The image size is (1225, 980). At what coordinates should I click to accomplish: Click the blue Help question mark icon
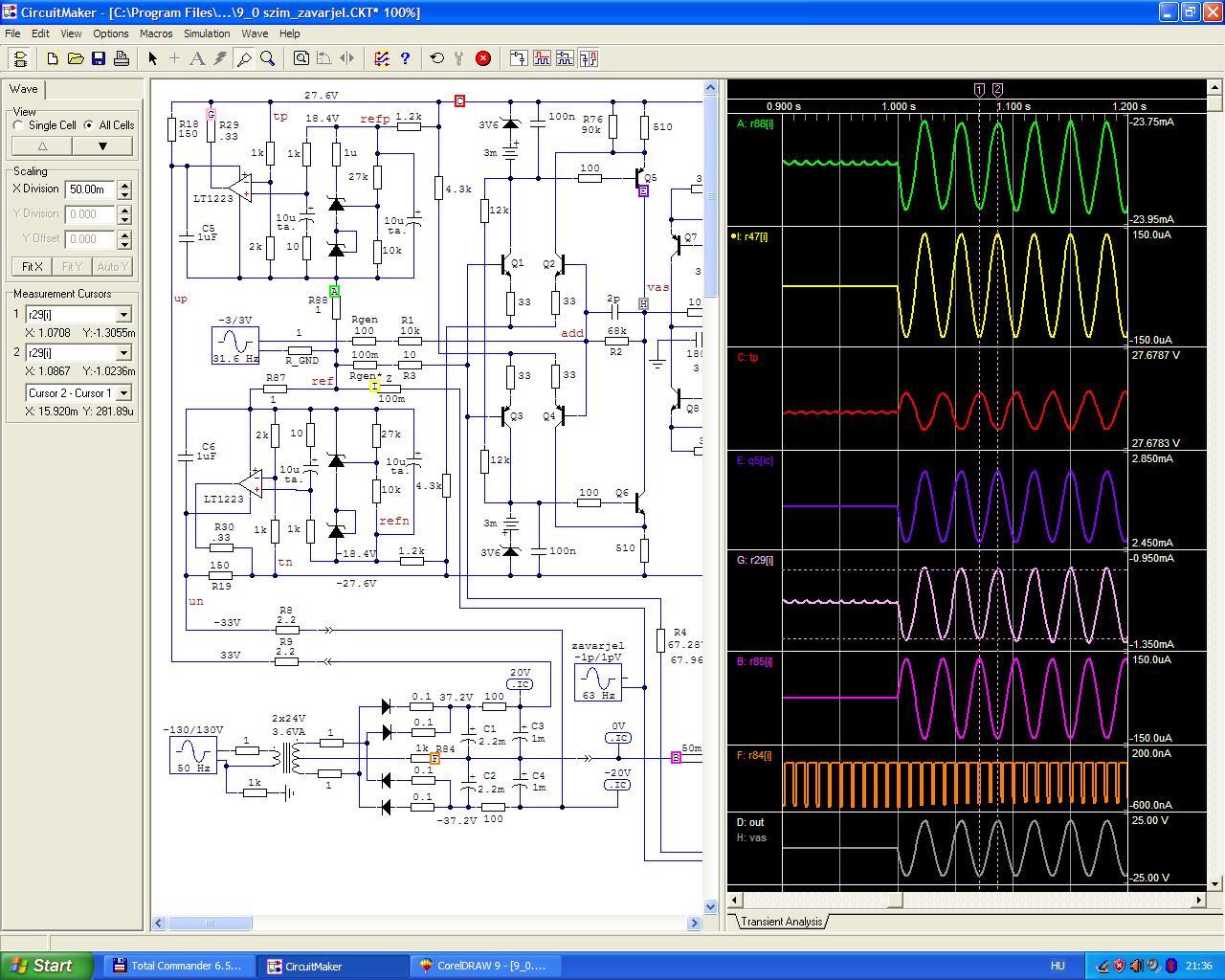(405, 58)
